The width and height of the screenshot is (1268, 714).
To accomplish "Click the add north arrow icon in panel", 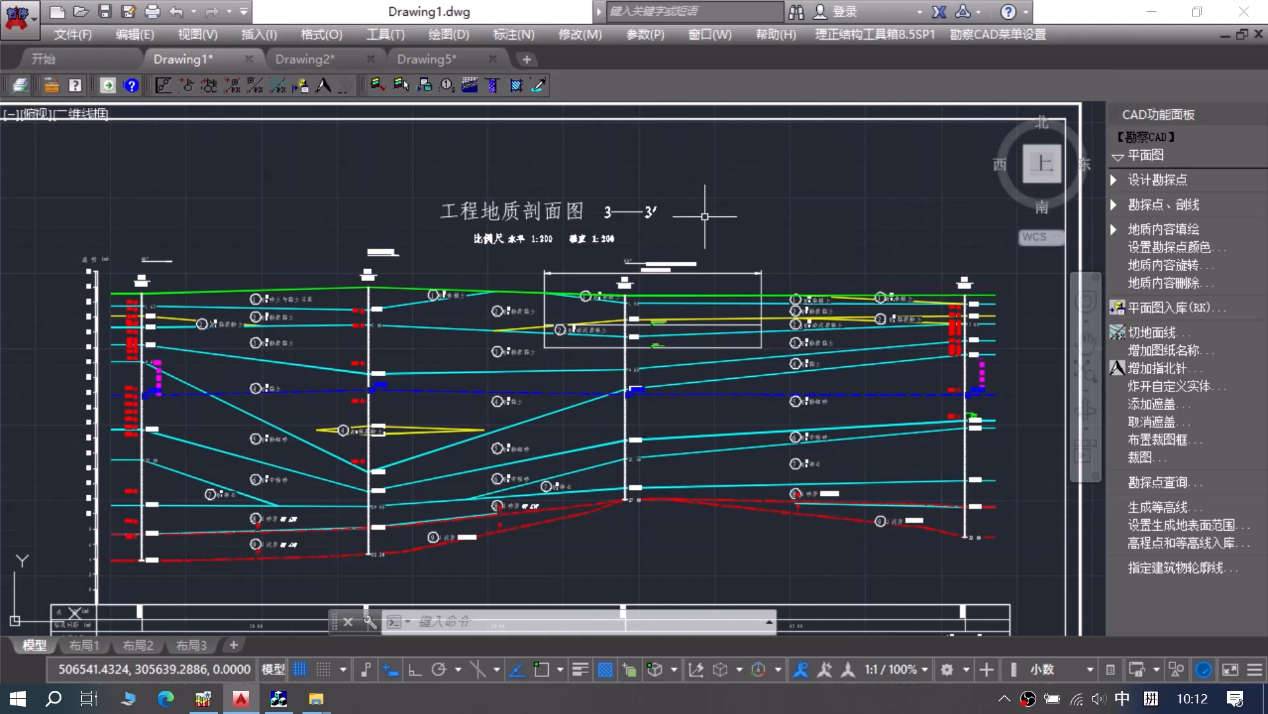I will click(x=1118, y=368).
